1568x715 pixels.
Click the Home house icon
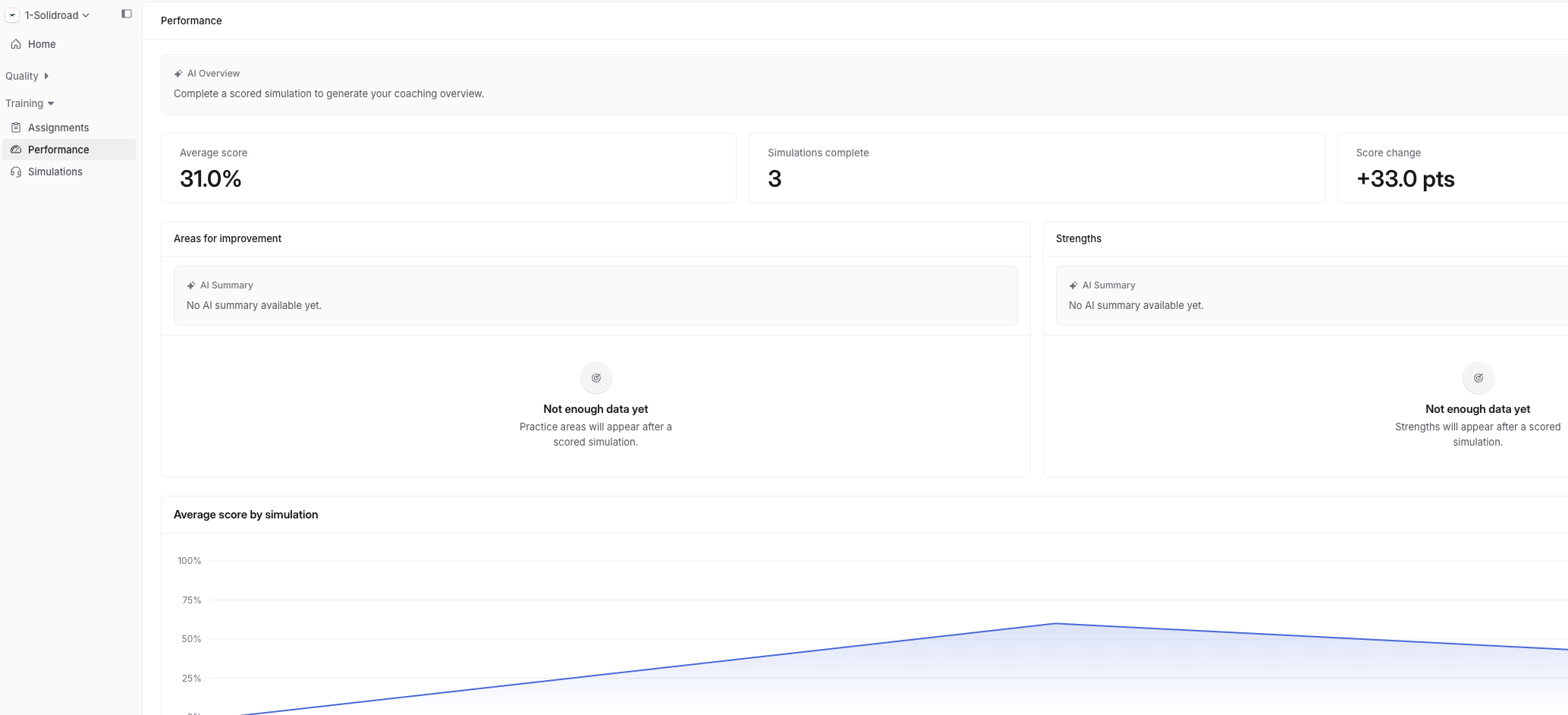[x=16, y=44]
